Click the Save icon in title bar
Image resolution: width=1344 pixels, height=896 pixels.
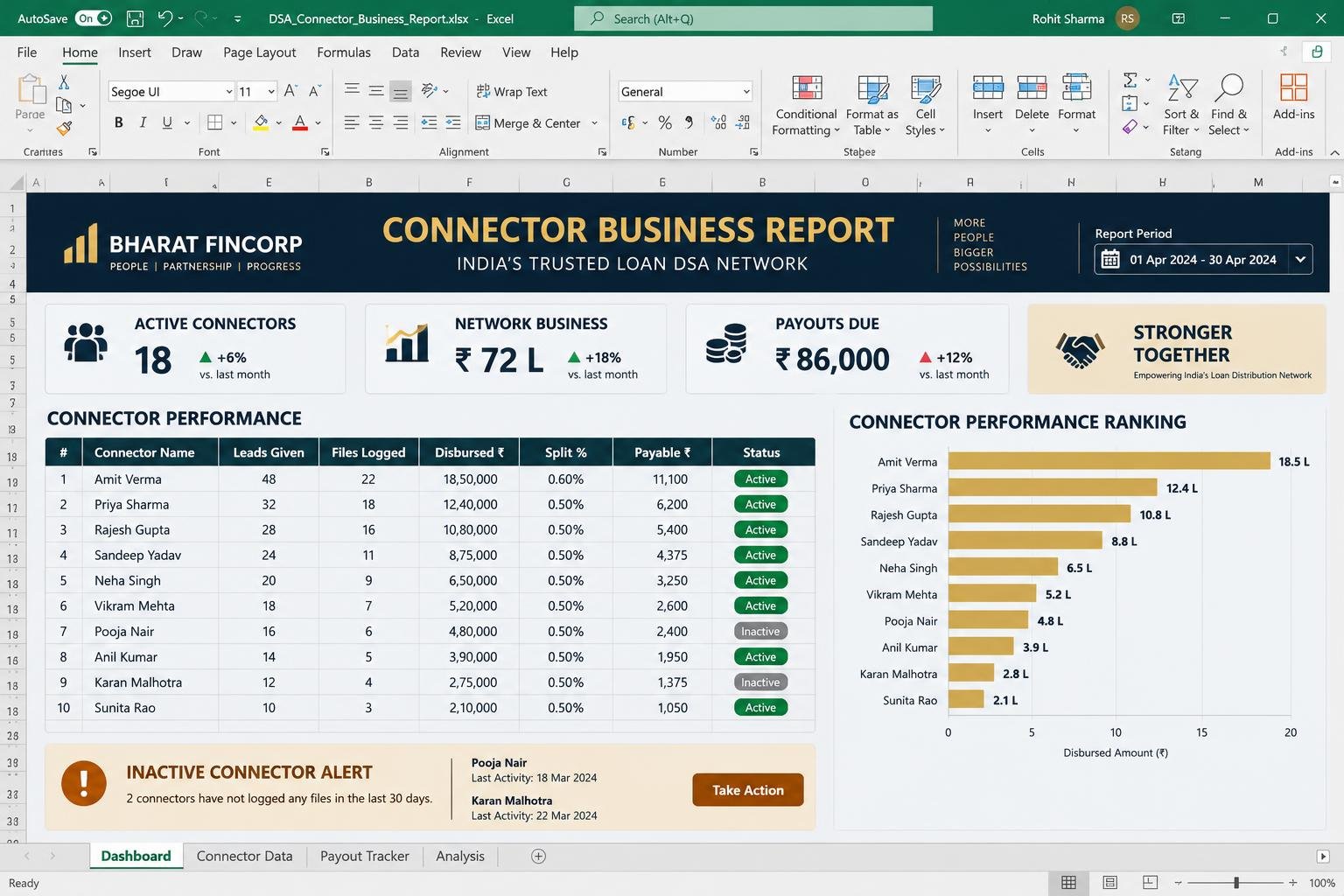click(135, 18)
